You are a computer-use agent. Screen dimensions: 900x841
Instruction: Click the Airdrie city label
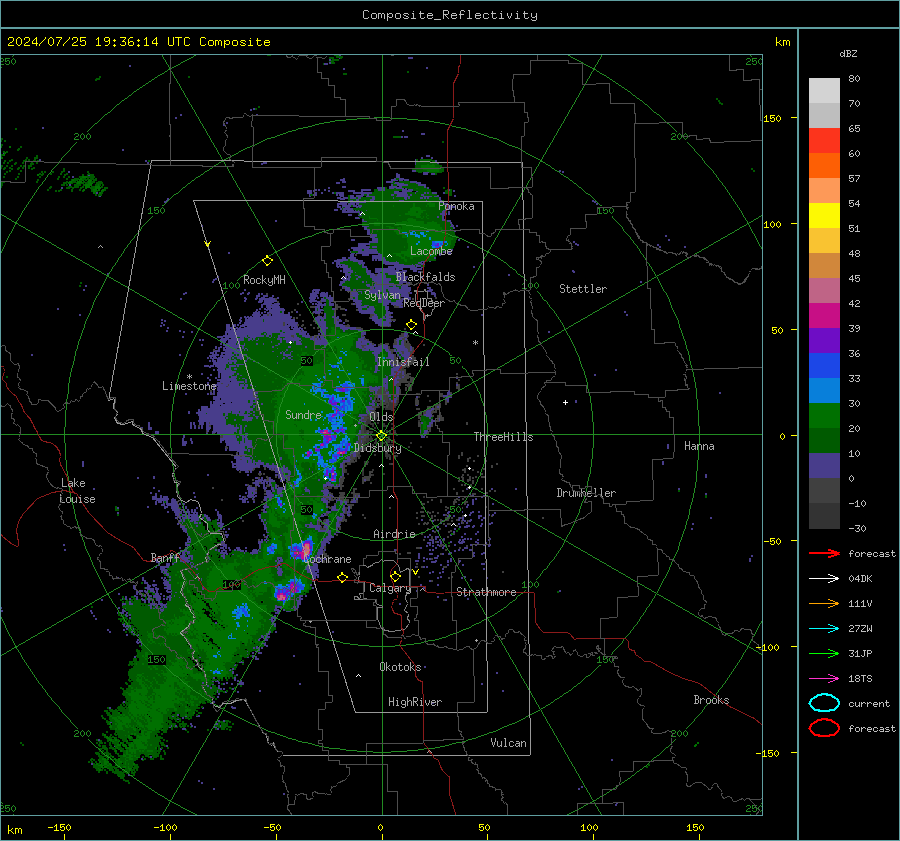pos(394,534)
